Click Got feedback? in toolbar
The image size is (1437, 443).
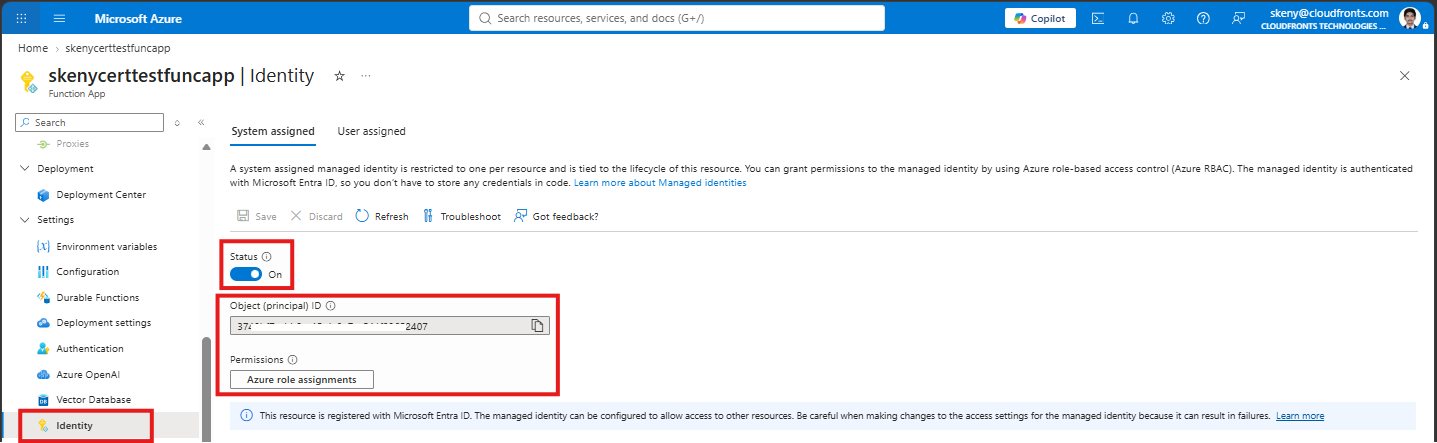pos(556,216)
